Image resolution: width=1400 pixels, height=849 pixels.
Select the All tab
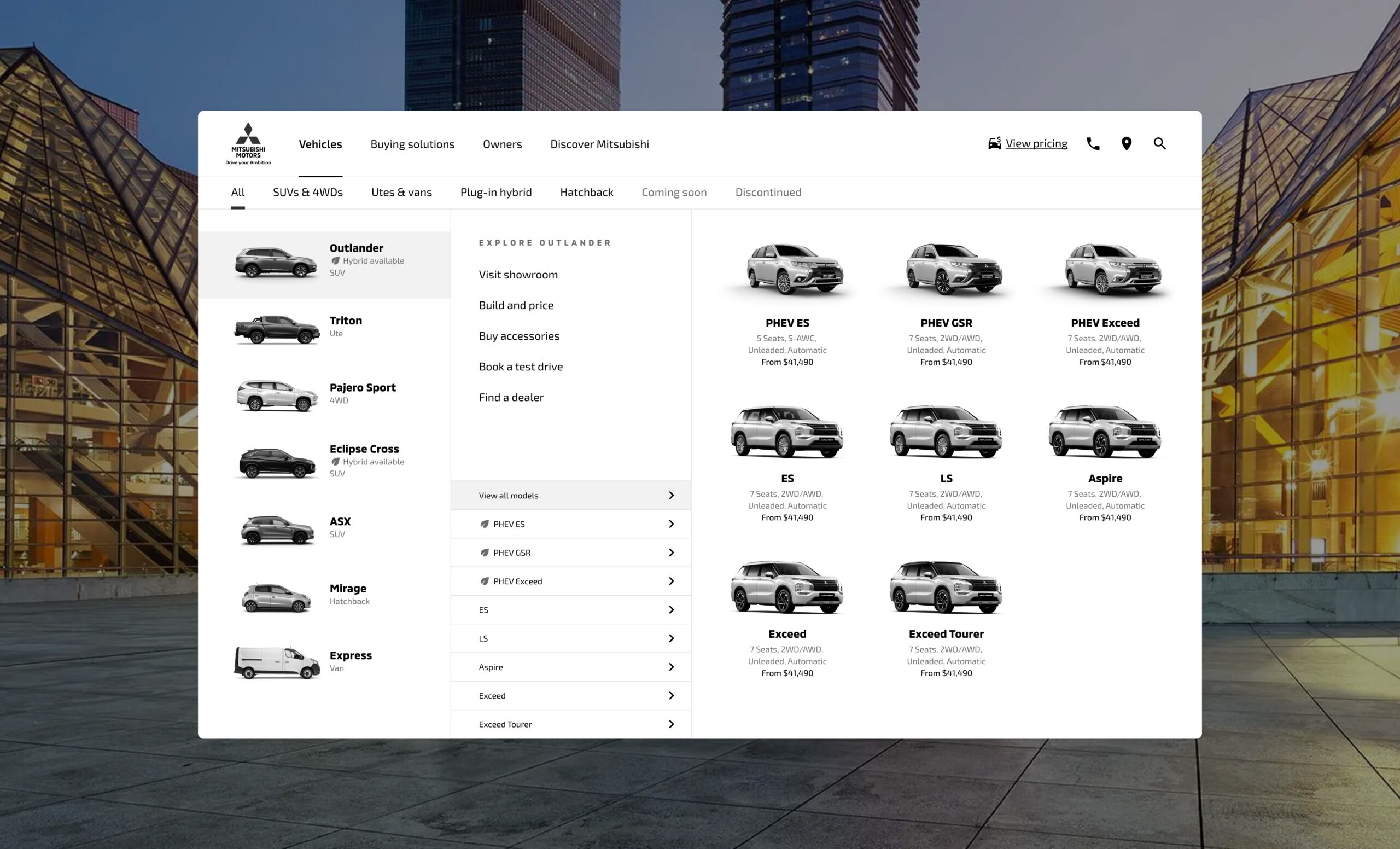point(237,192)
